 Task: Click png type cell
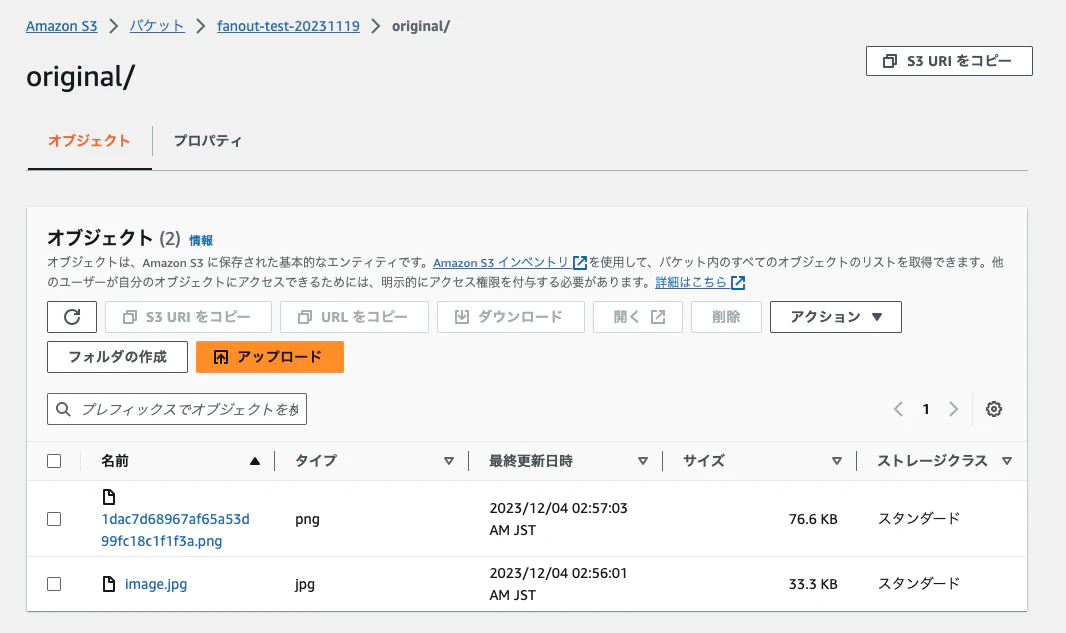click(x=307, y=519)
